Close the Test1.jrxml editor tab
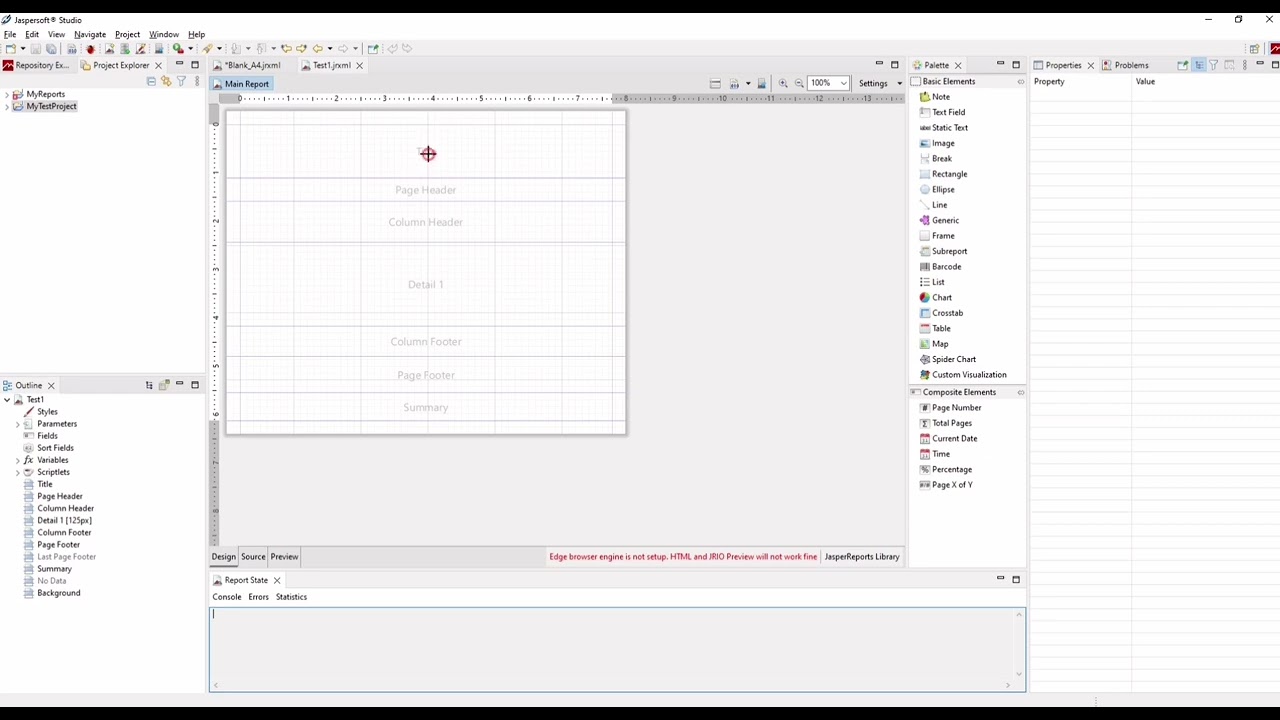1280x720 pixels. click(359, 66)
